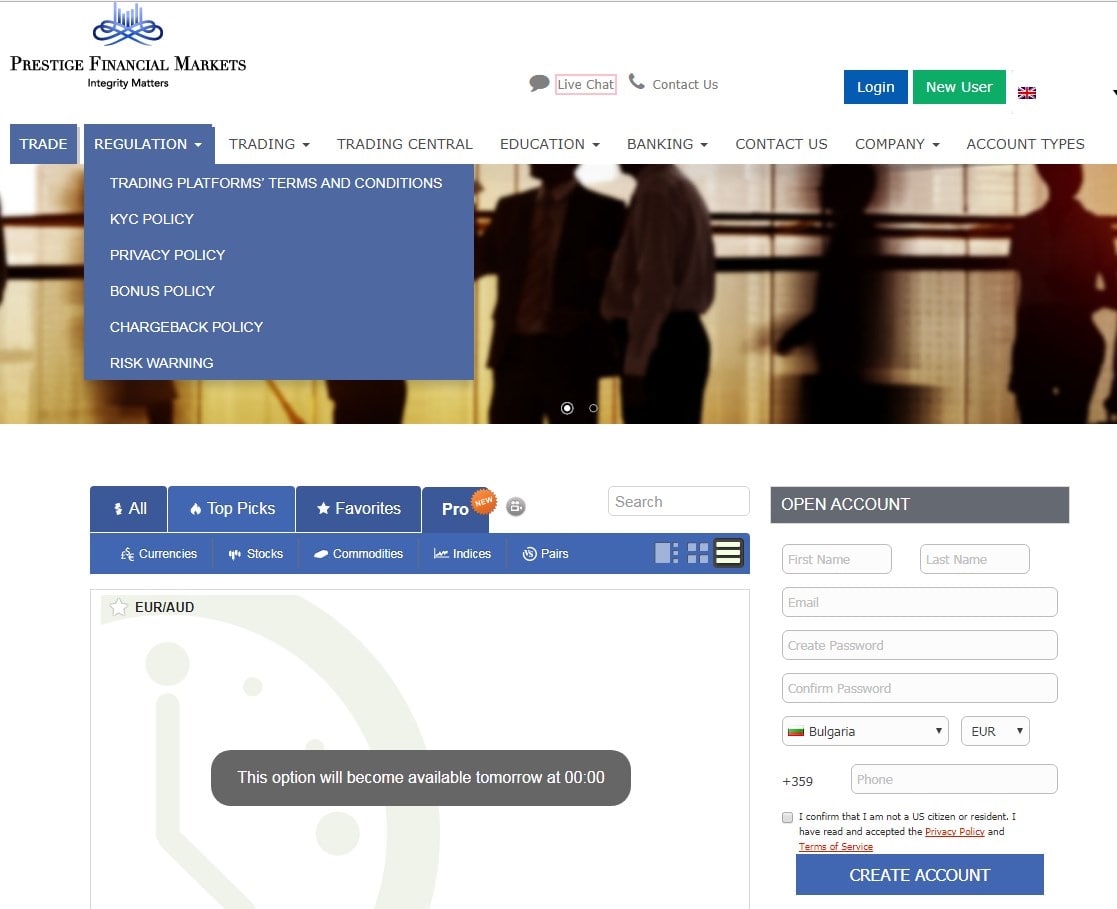Open the Bulgaria country dropdown
Image resolution: width=1117 pixels, height=909 pixels.
tap(865, 731)
